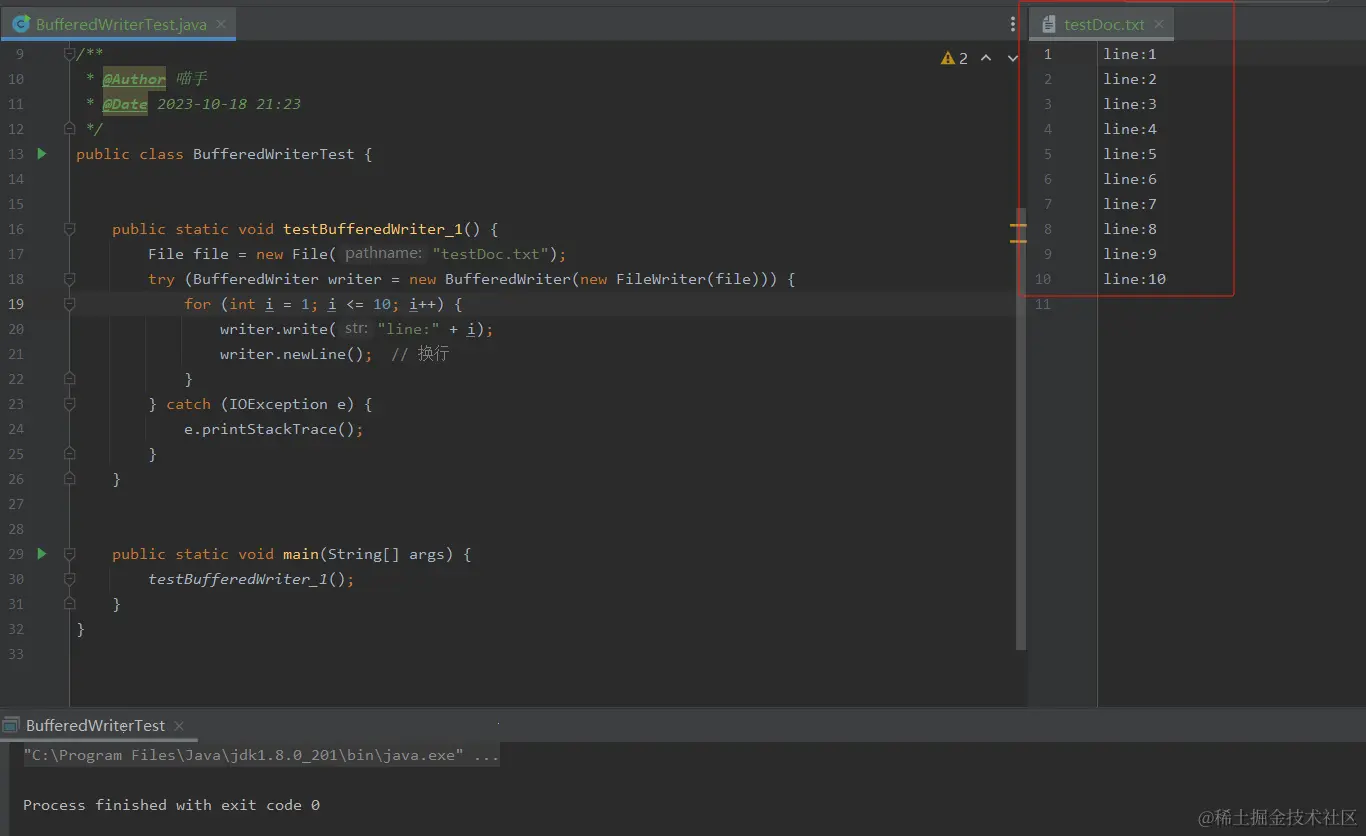Click the Java class icon on the BufferedWriterTest.java tab
Screen dimensions: 1366x836
[21, 24]
